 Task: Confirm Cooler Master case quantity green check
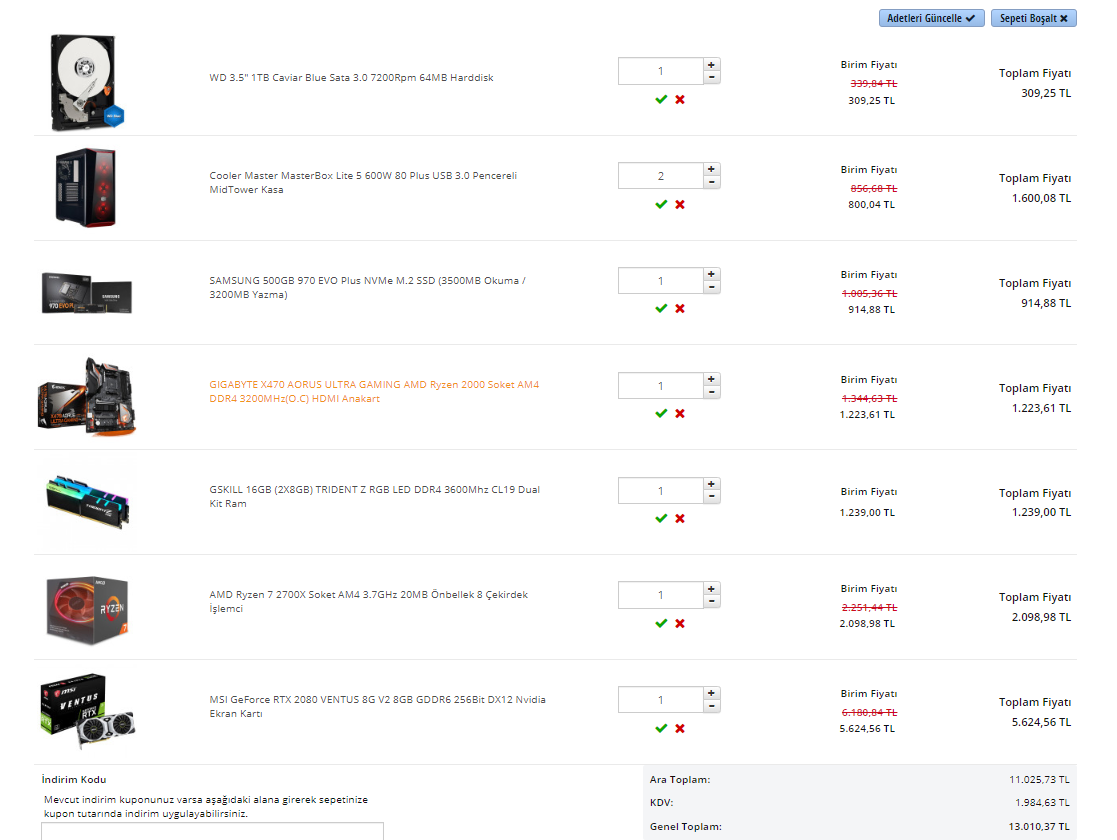(x=661, y=204)
